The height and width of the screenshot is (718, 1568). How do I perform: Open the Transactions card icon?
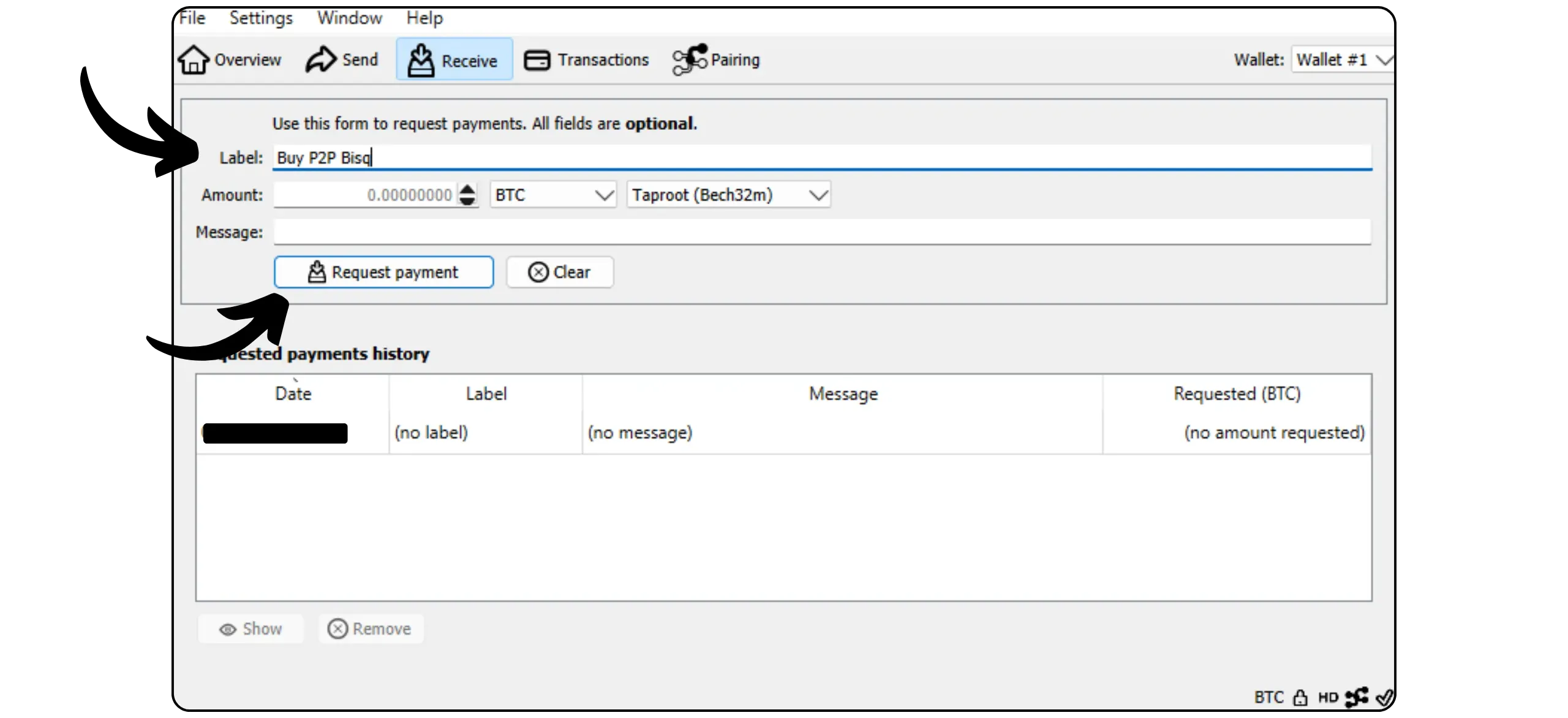pos(537,60)
